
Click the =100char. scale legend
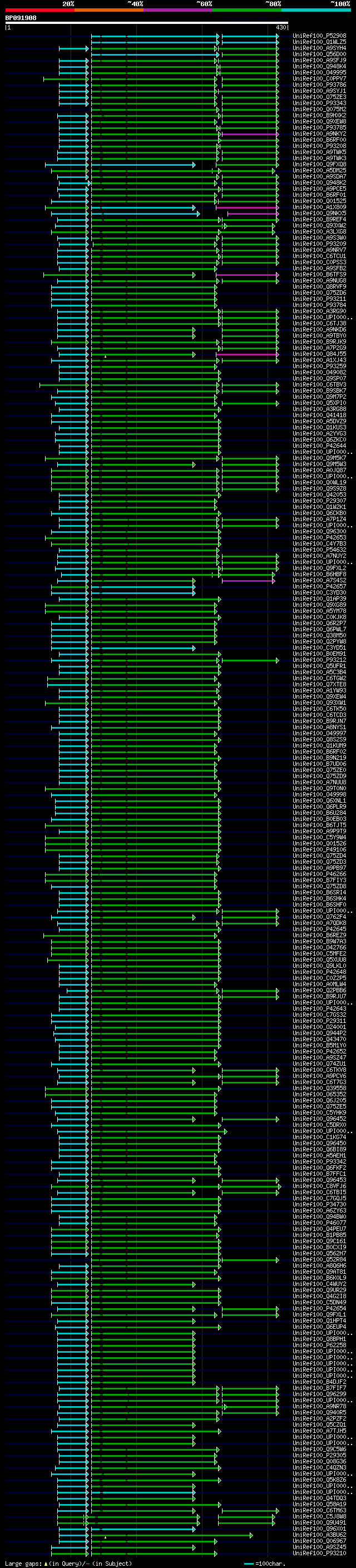pos(265,1563)
